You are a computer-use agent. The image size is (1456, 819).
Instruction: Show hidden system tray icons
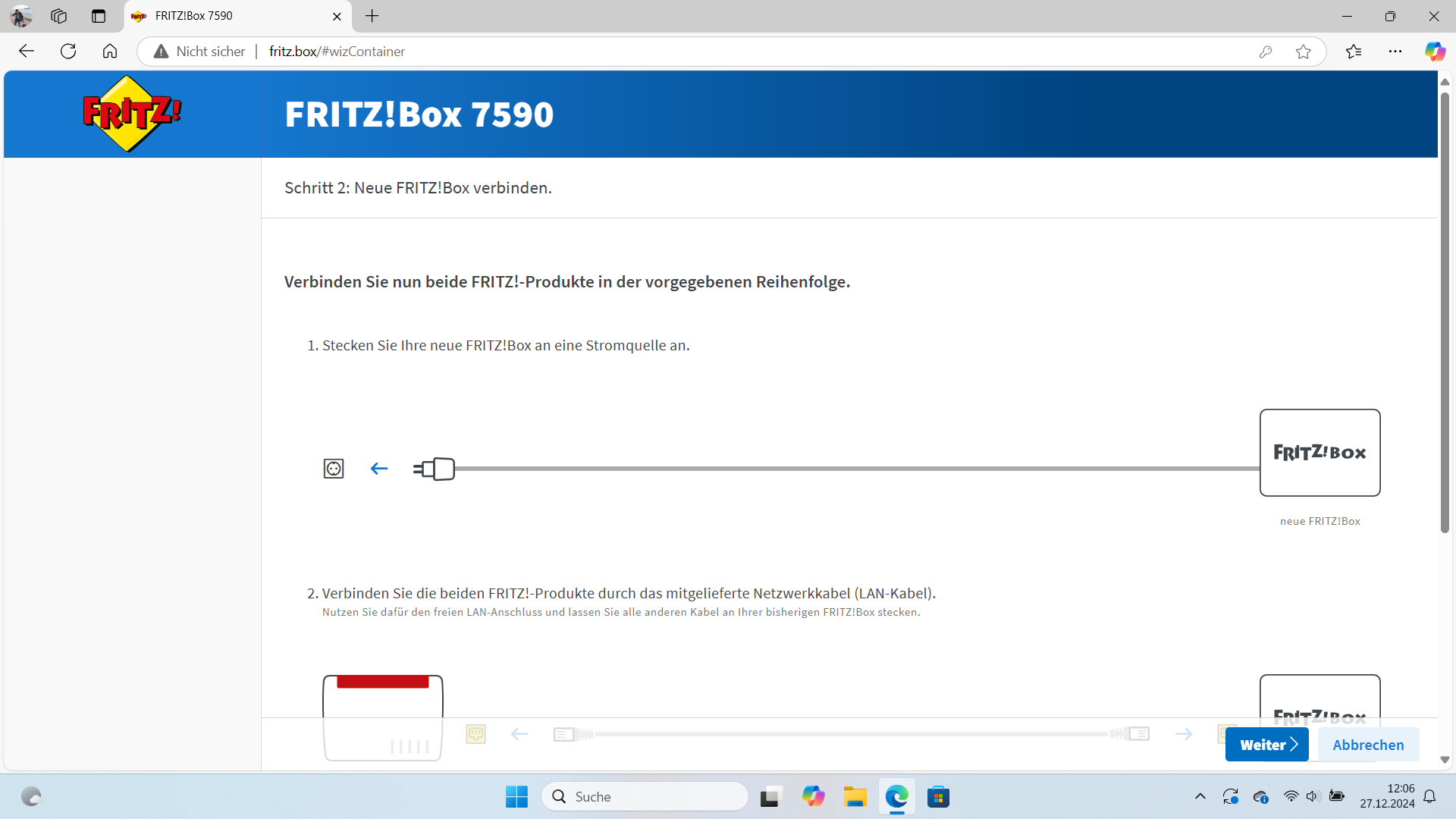click(1200, 797)
